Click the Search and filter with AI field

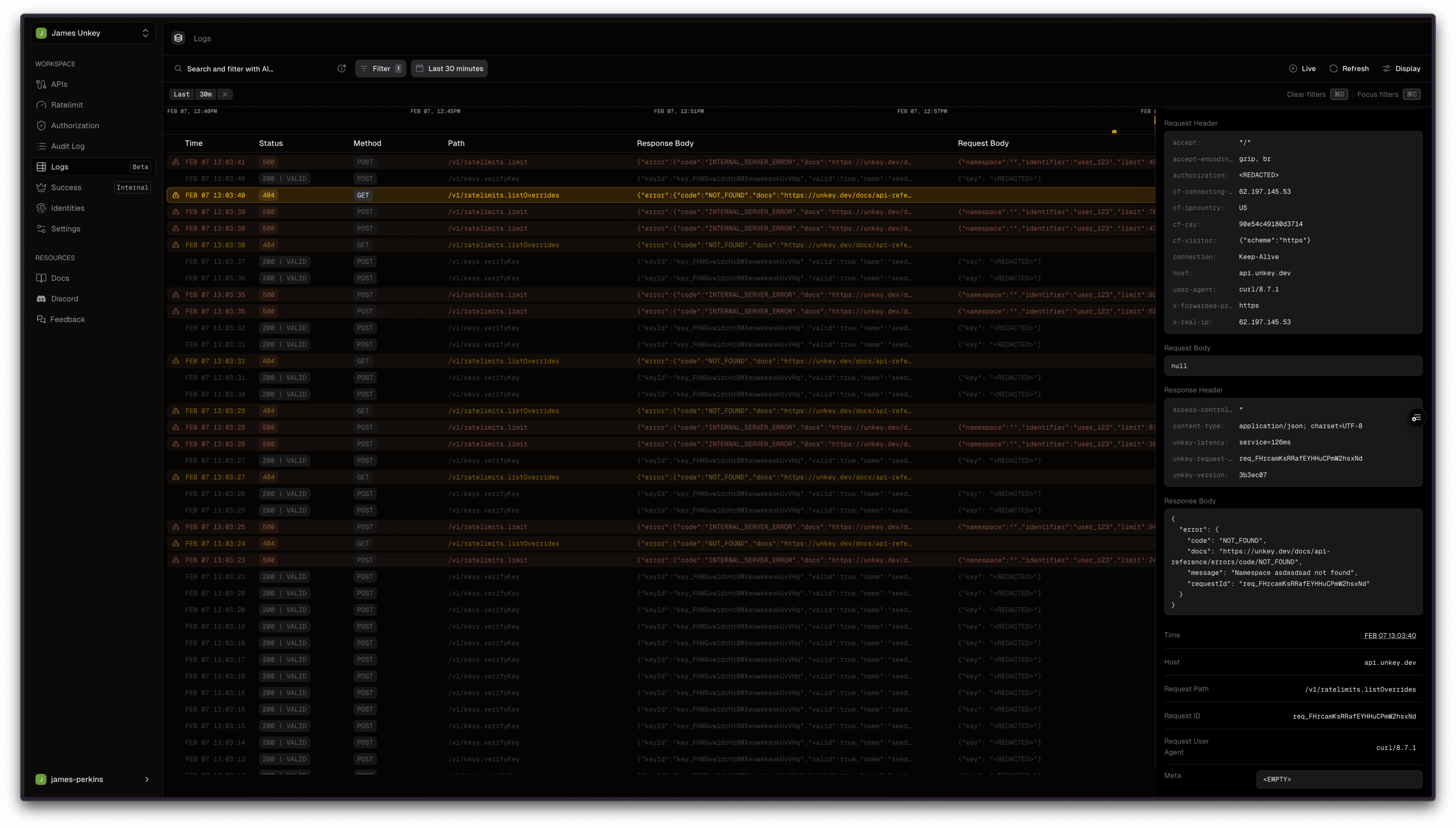[230, 68]
